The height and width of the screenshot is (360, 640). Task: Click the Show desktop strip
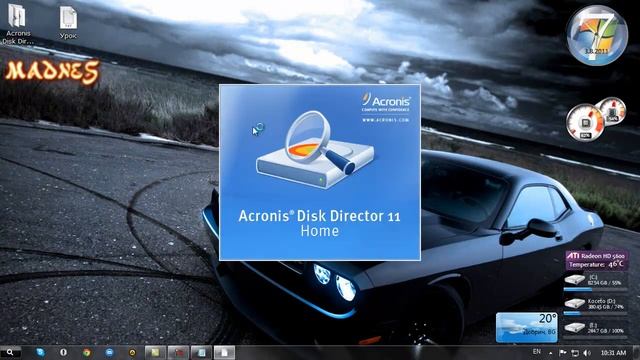click(x=636, y=353)
